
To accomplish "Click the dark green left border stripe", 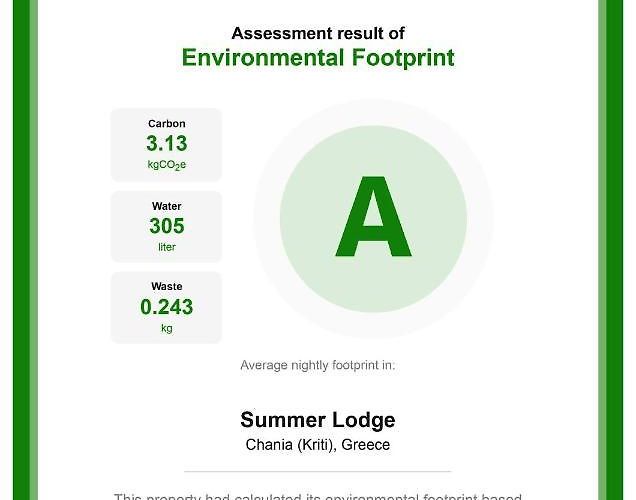I will click(x=21, y=250).
